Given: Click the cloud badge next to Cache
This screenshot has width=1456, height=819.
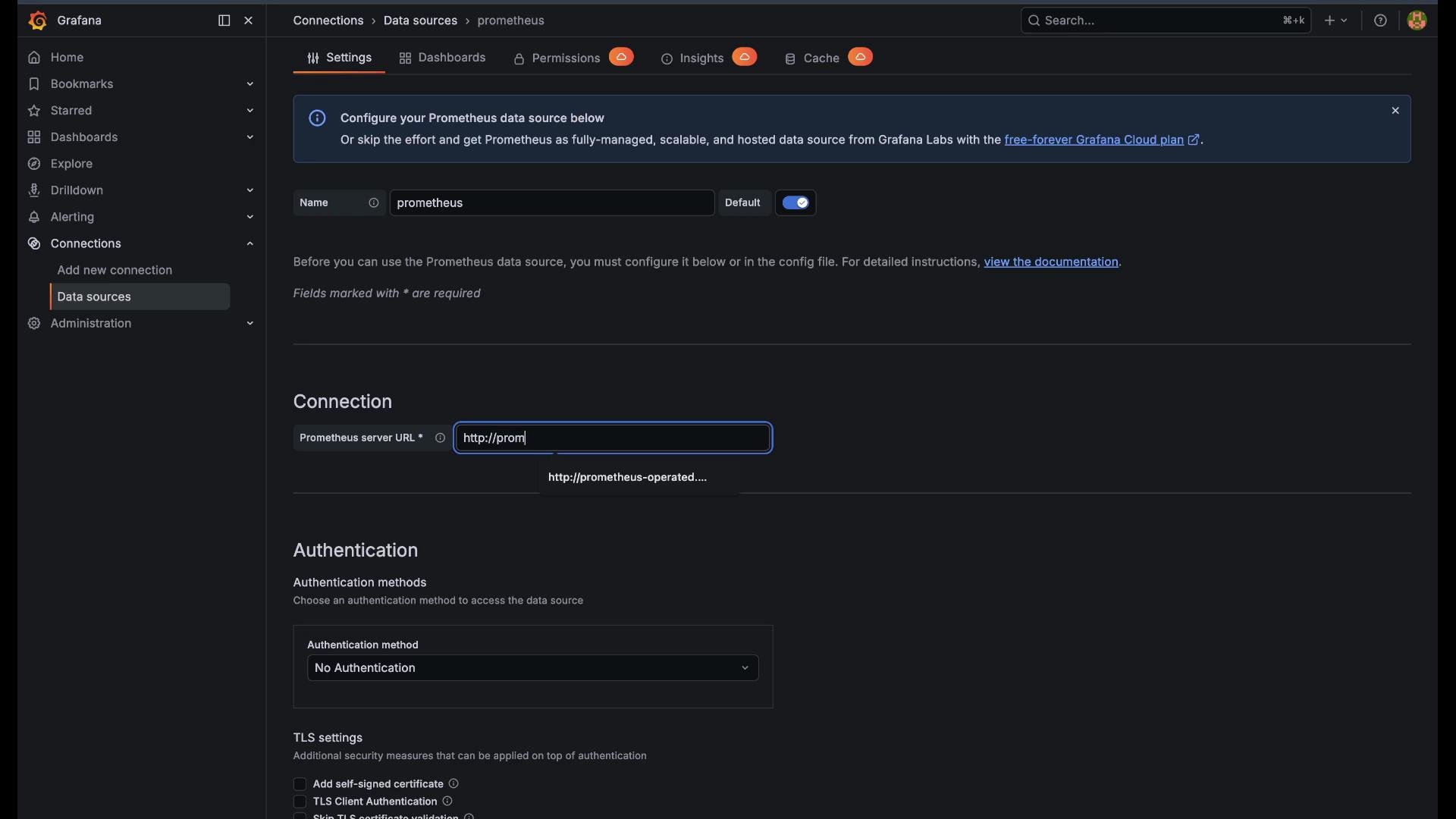Looking at the screenshot, I should (861, 57).
